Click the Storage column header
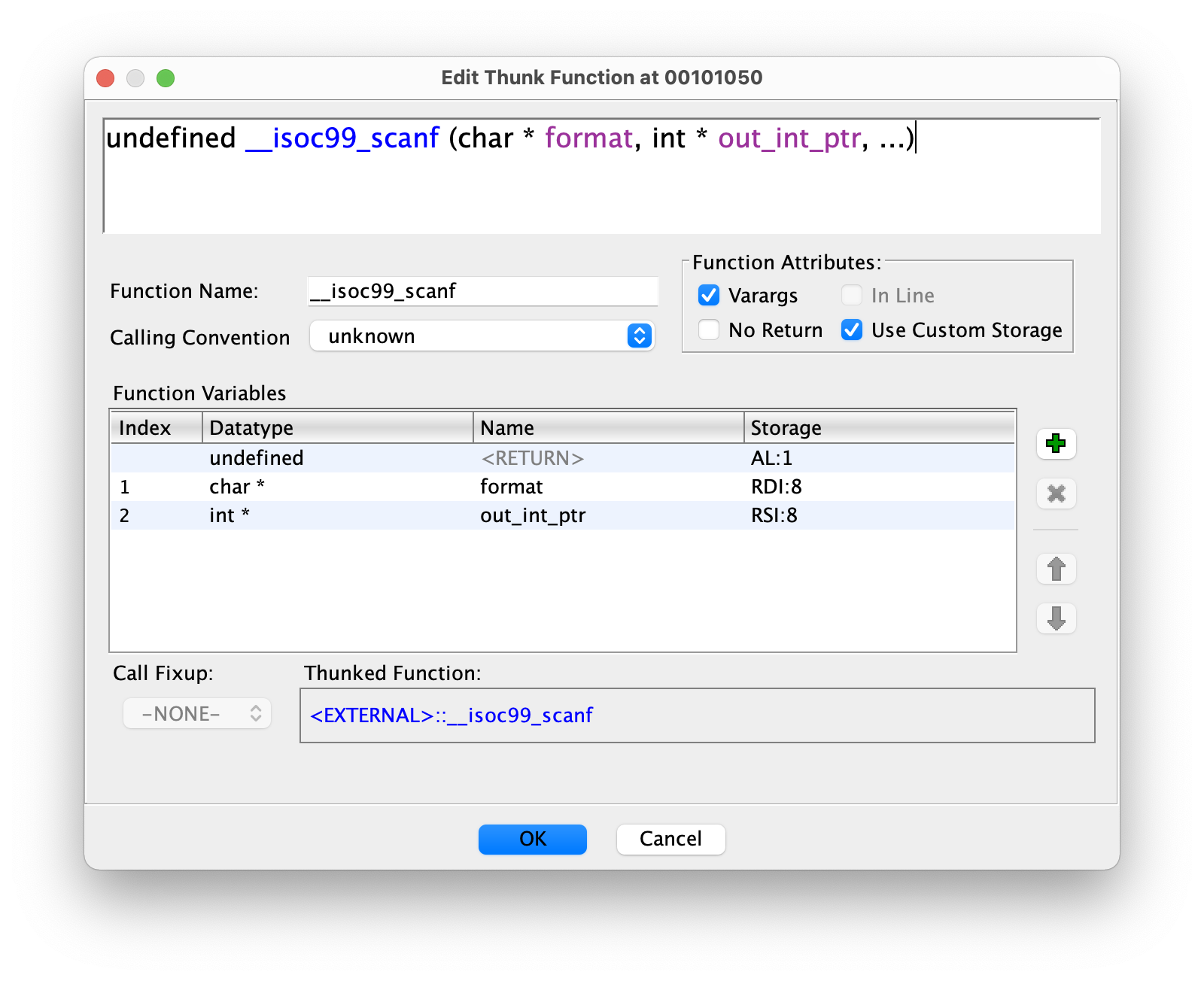Image resolution: width=1204 pixels, height=981 pixels. [879, 428]
